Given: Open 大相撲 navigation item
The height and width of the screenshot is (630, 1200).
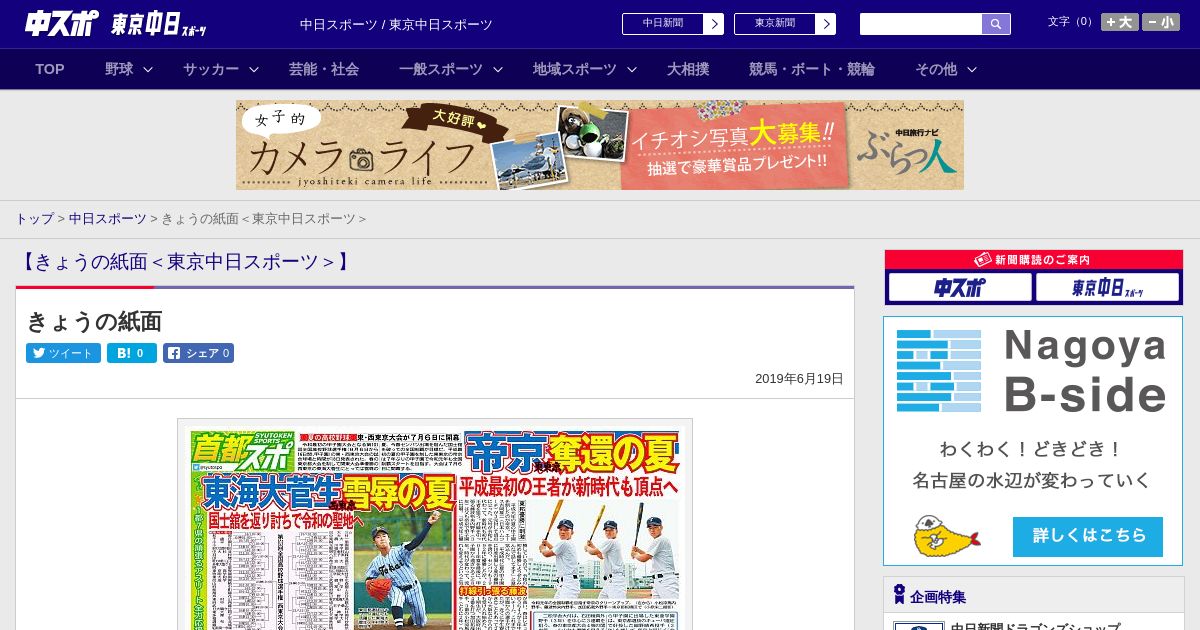Looking at the screenshot, I should click(x=688, y=69).
